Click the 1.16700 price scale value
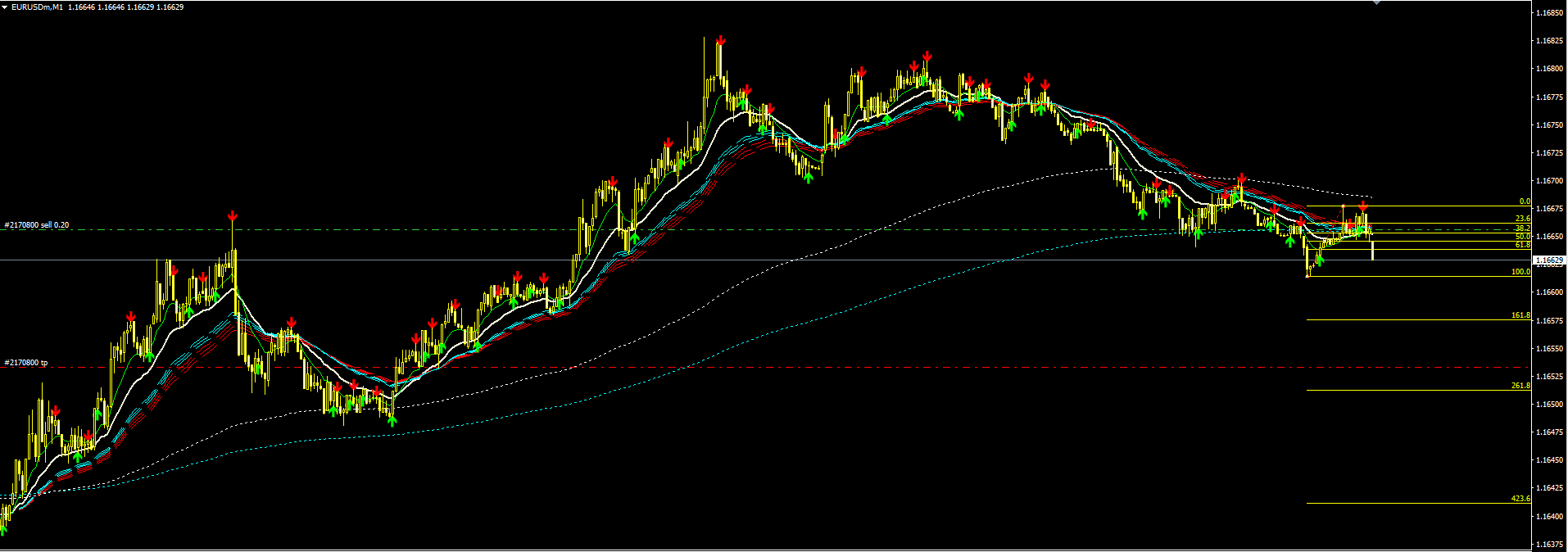 1549,180
